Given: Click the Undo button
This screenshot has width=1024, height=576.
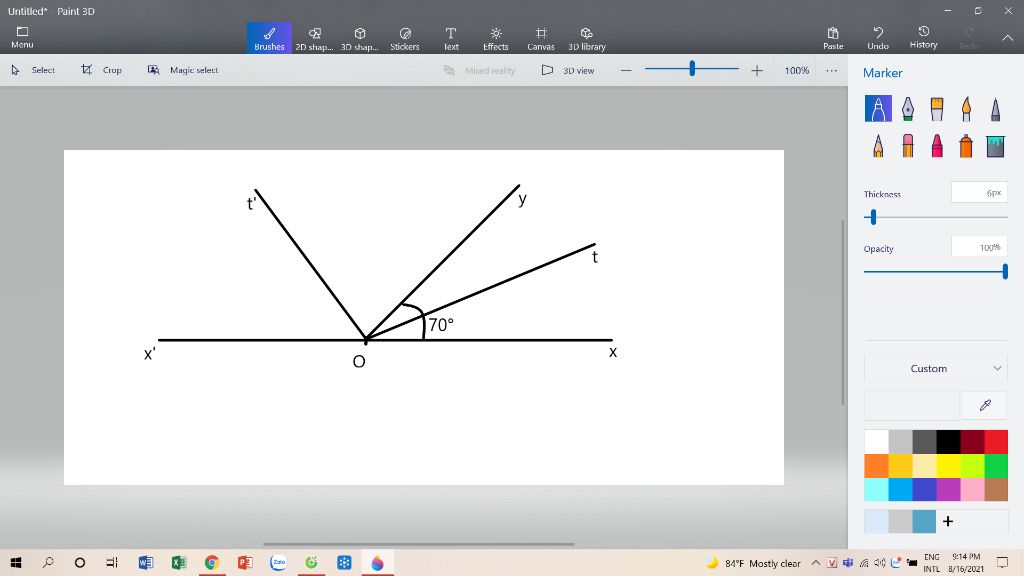Looking at the screenshot, I should (878, 37).
